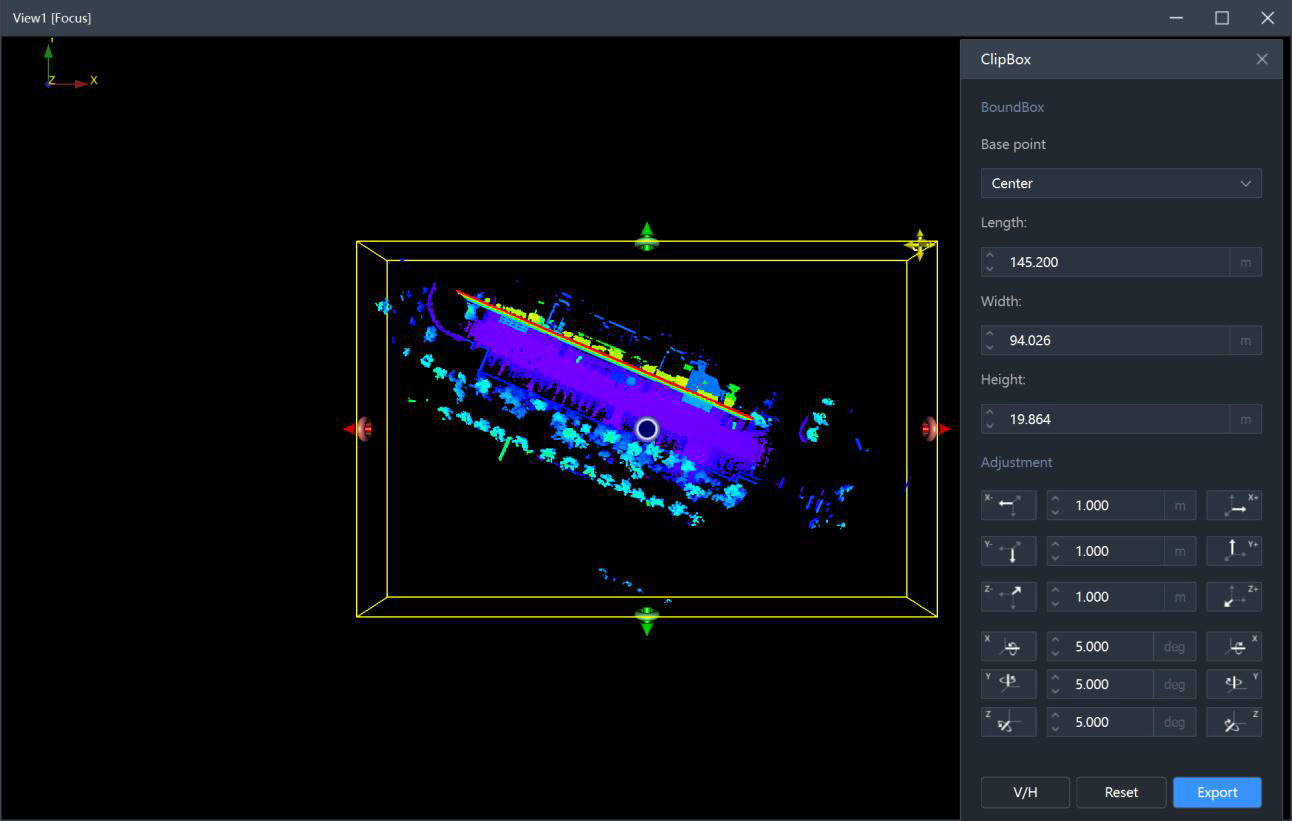The image size is (1292, 821).
Task: Shift clip box along Y- axis
Action: [x=1008, y=551]
